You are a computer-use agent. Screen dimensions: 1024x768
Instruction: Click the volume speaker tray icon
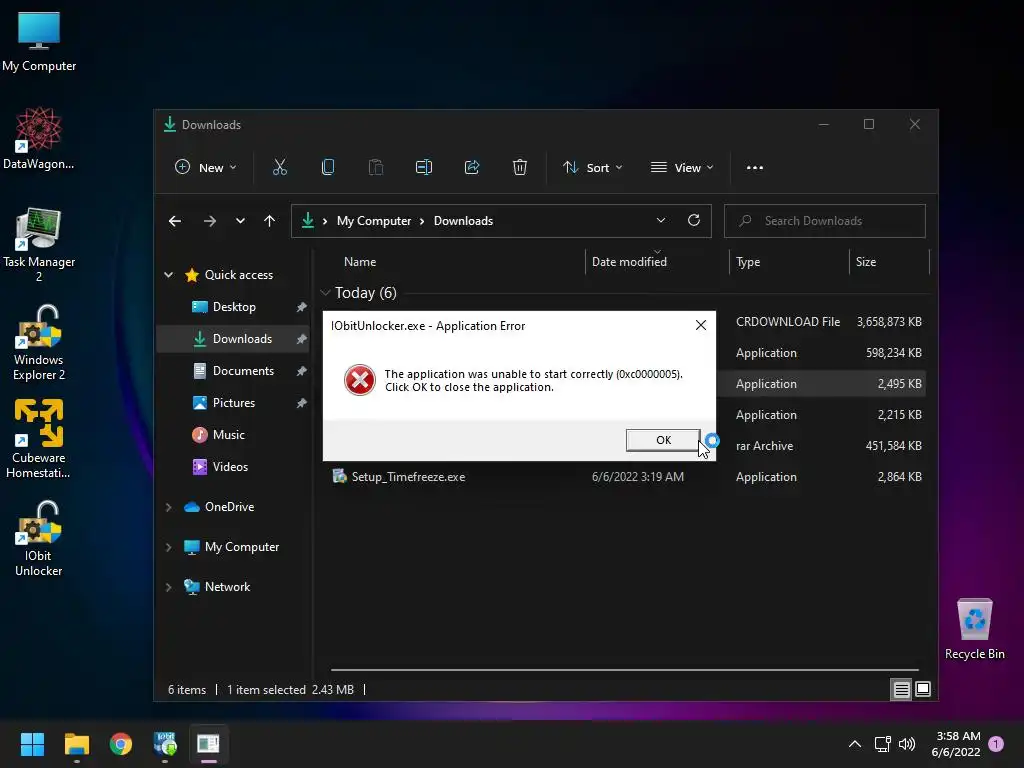[907, 744]
